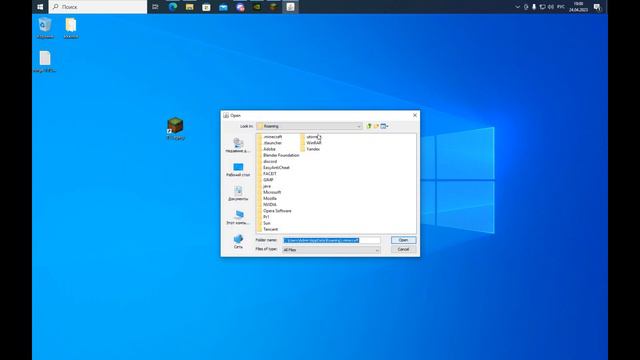
Task: Select the GIMP folder
Action: tap(266, 180)
